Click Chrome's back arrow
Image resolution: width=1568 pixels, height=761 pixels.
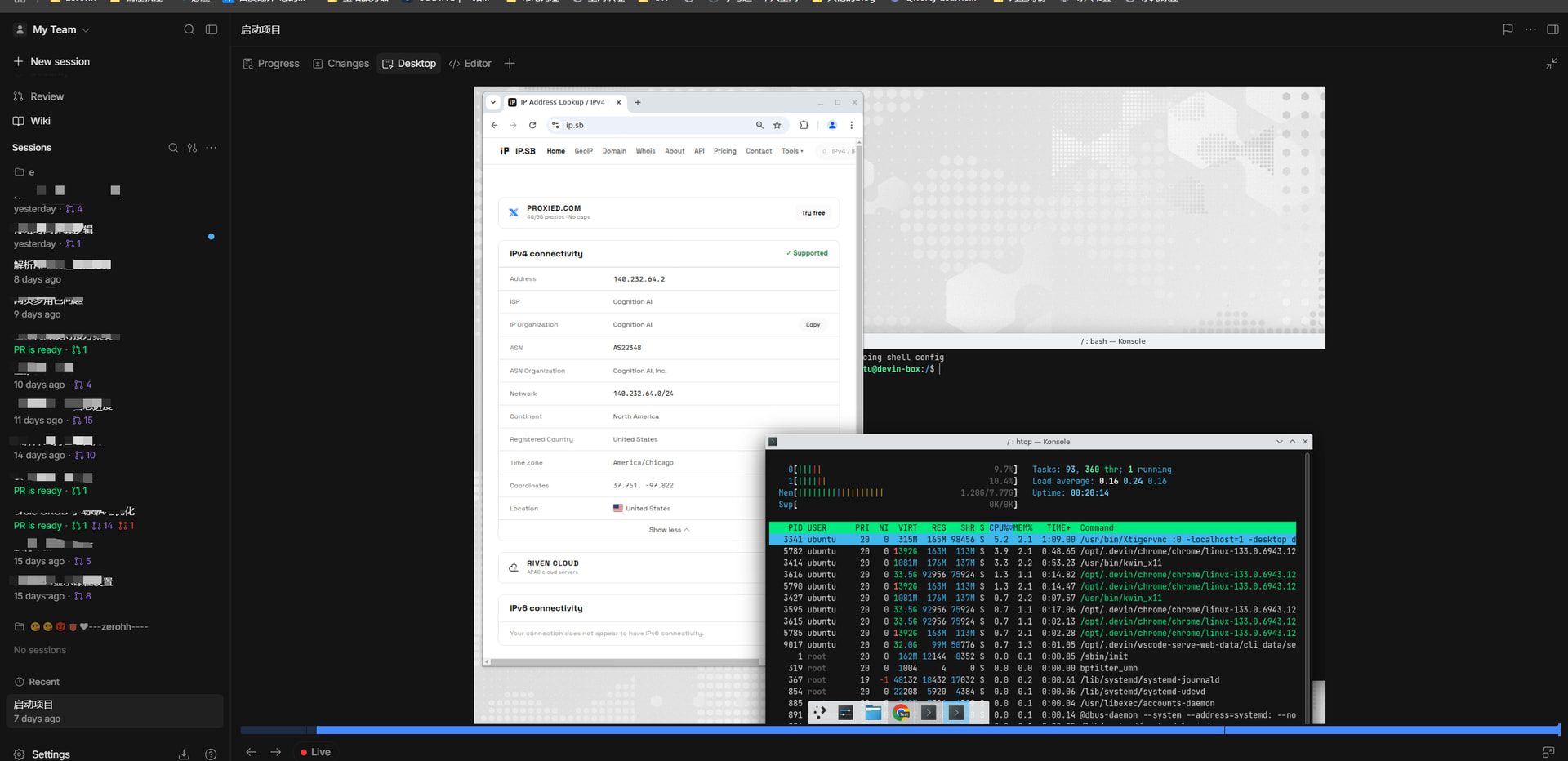(494, 125)
